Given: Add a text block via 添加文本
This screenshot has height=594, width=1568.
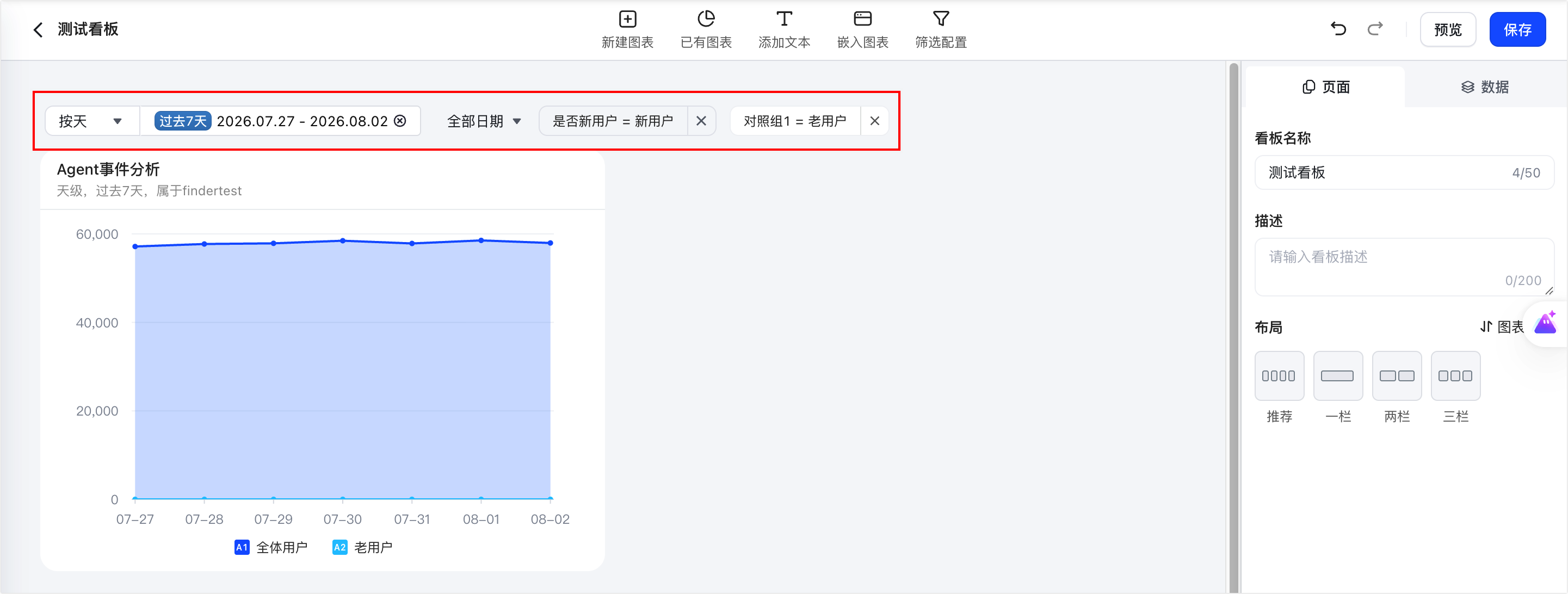Looking at the screenshot, I should (x=784, y=29).
